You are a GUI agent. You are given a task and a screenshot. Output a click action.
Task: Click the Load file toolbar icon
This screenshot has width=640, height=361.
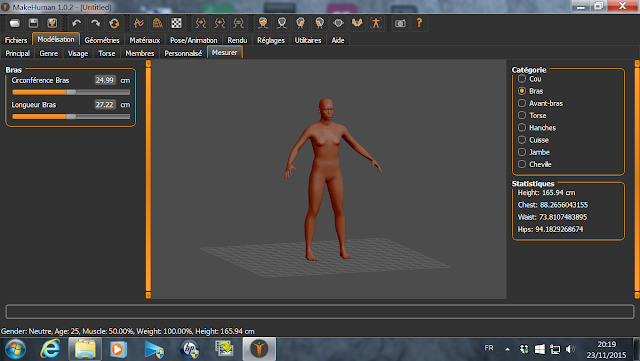15,23
